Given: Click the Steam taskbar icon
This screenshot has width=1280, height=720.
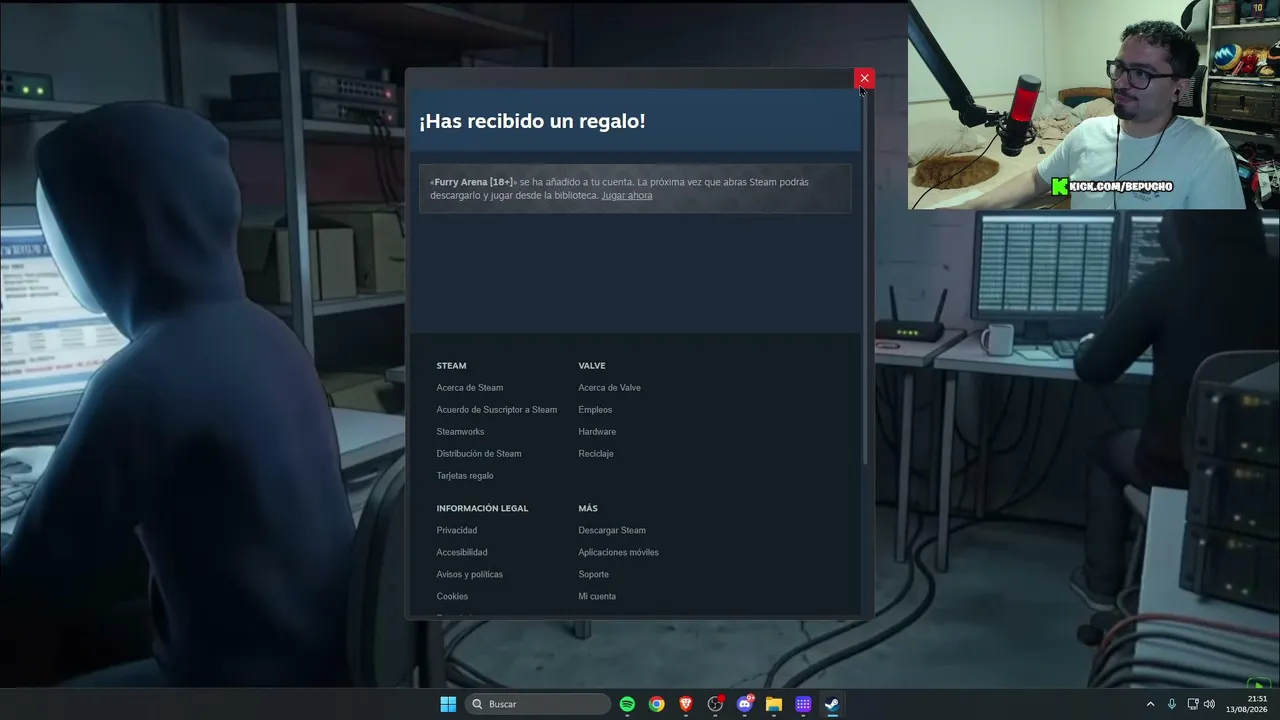Looking at the screenshot, I should (x=832, y=704).
